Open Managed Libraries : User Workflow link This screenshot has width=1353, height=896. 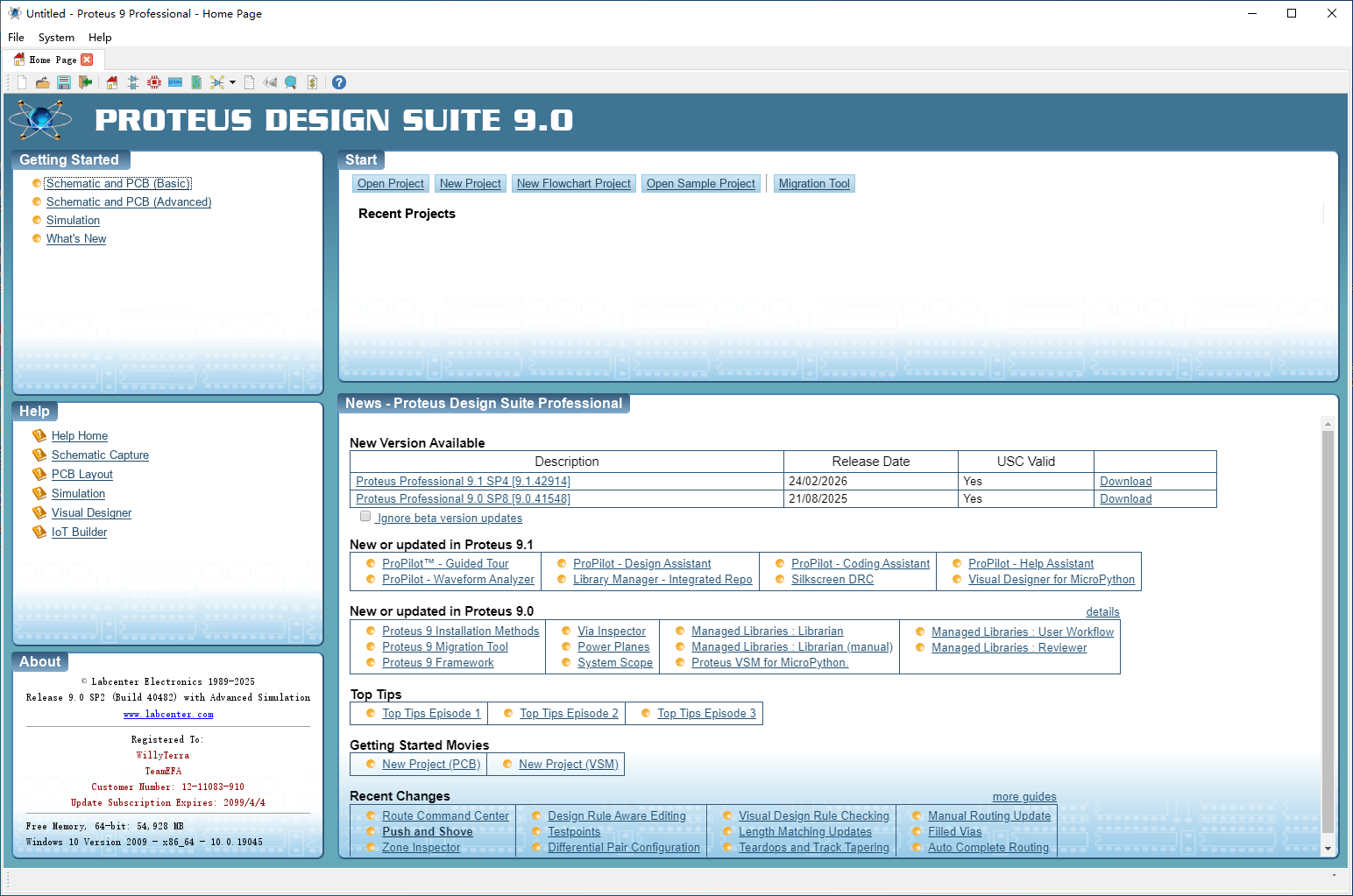pos(1023,631)
